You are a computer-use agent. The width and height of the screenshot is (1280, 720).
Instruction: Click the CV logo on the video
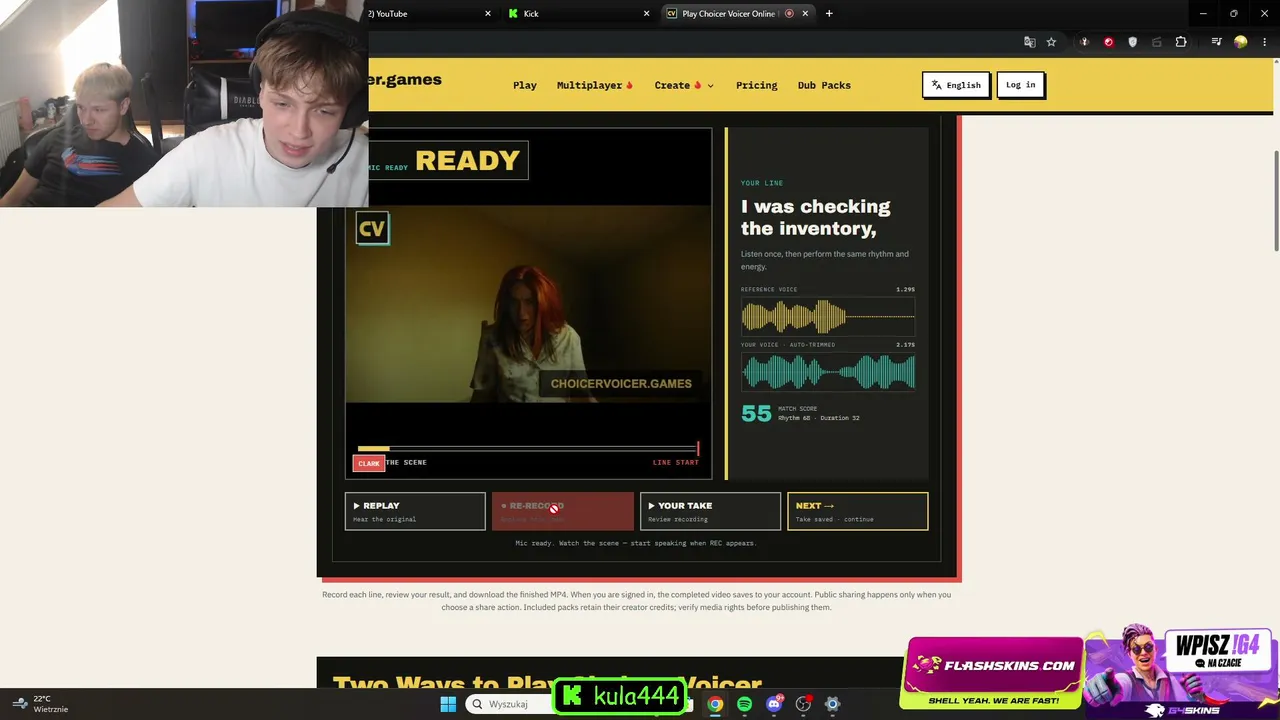coord(372,229)
